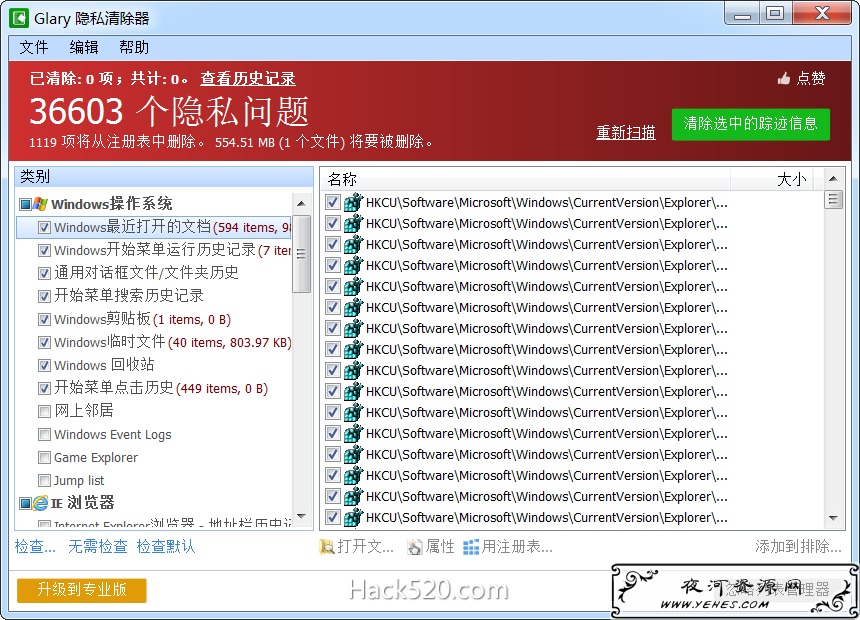Viewport: 860px width, 620px height.
Task: Uncheck Windows开始菜单运行历史记录 checkbox
Action: point(44,251)
